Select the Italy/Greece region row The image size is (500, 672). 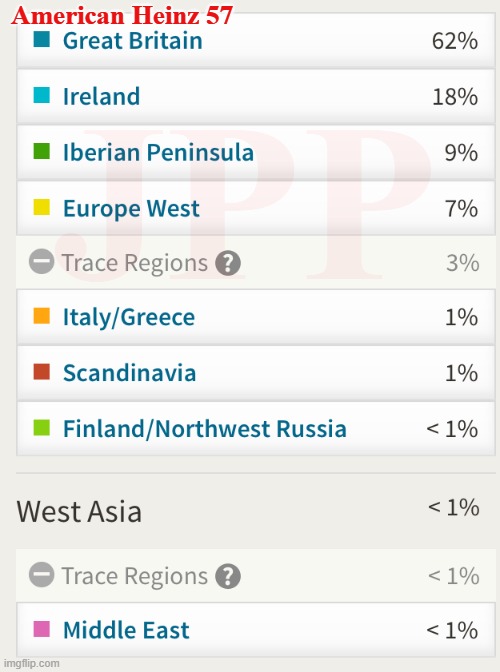(x=256, y=317)
